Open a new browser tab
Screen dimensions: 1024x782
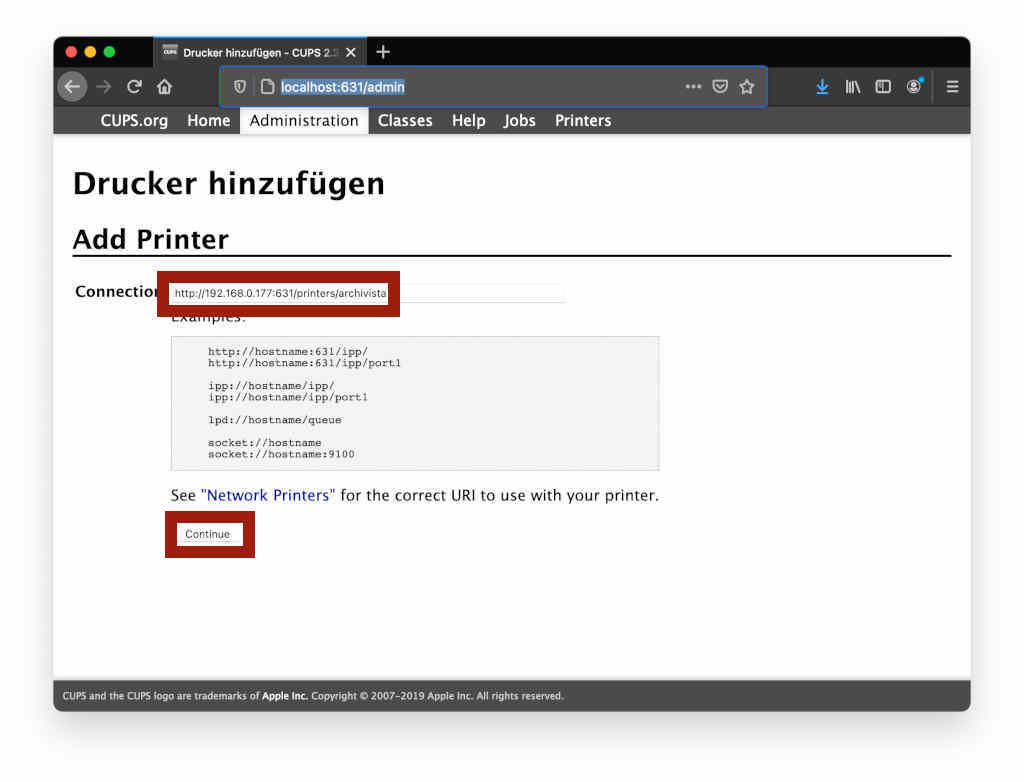[x=383, y=52]
